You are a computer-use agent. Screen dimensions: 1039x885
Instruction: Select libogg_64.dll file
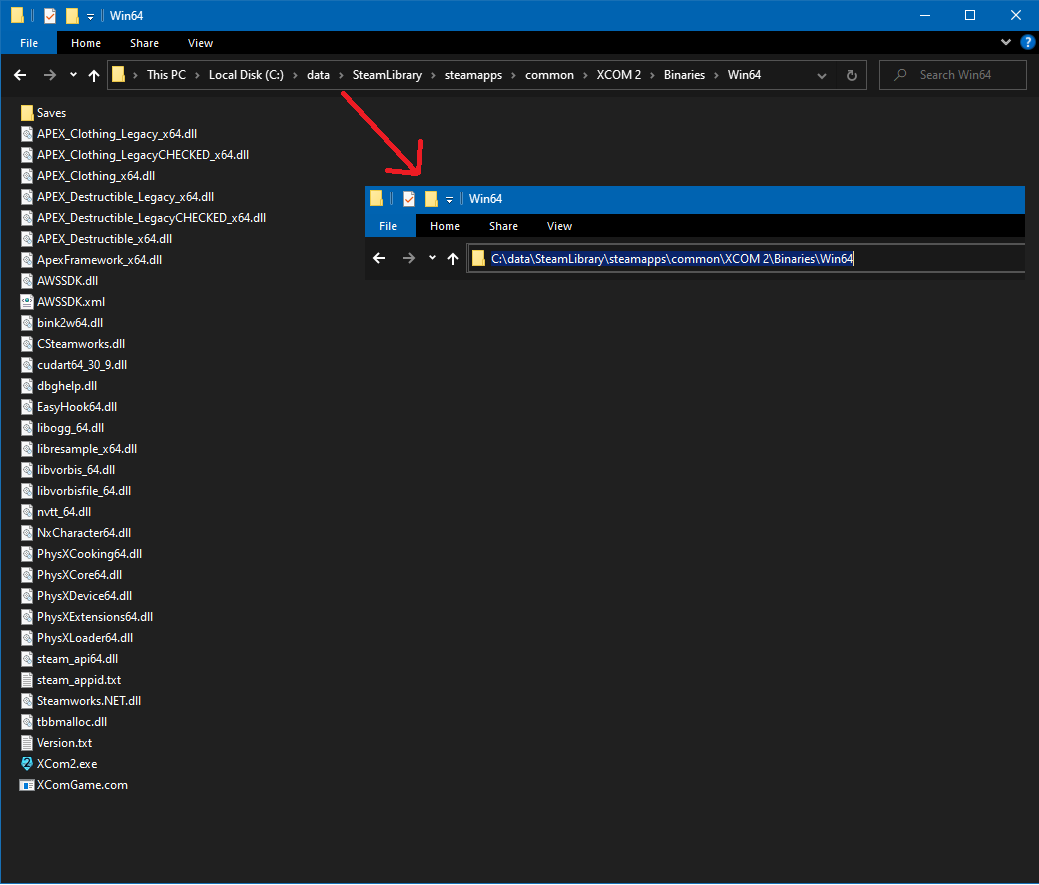pyautogui.click(x=62, y=428)
